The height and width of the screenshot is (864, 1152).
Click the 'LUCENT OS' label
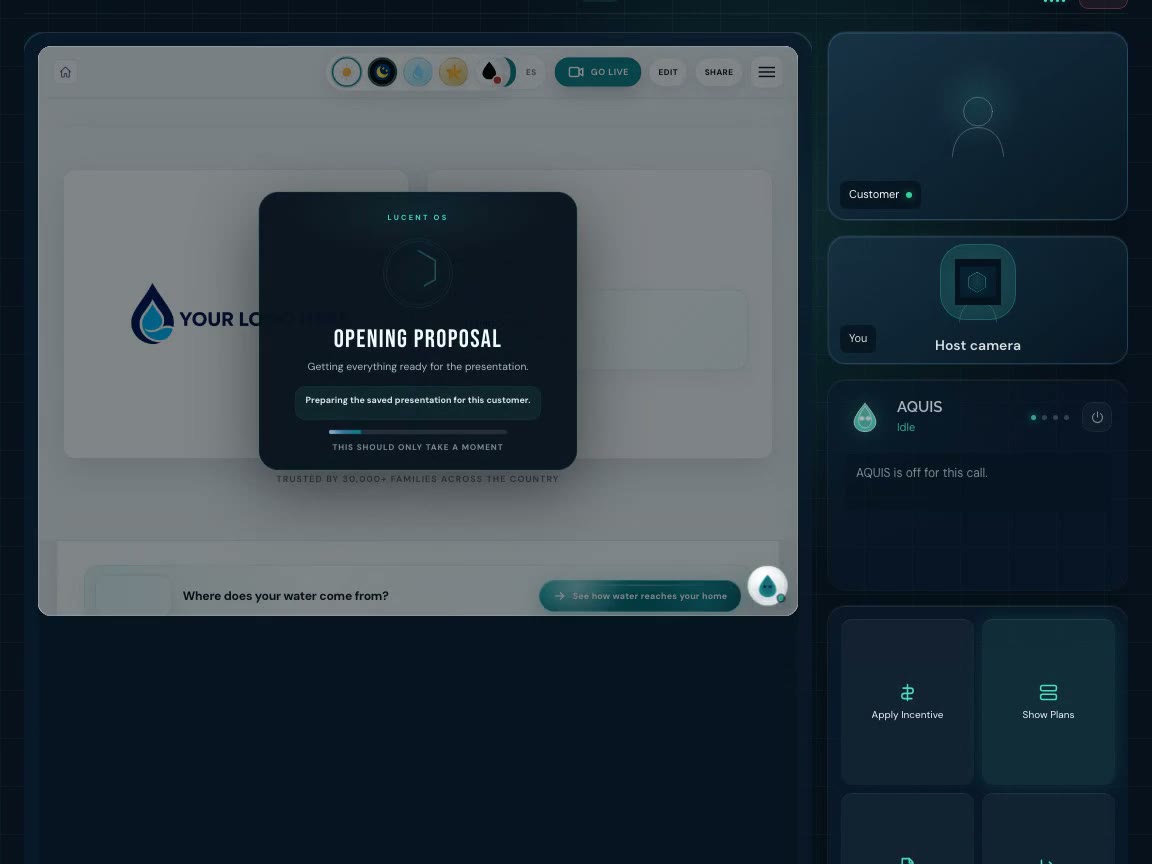417,217
